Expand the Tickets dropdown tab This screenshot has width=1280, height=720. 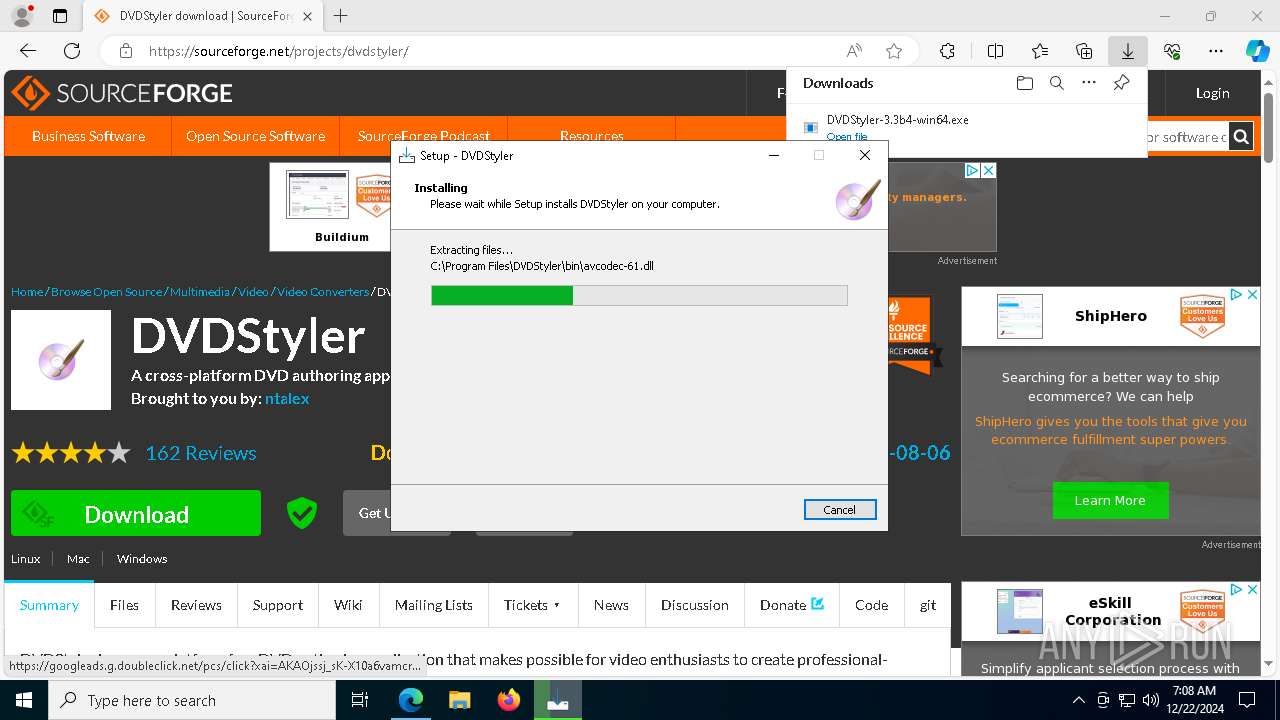pyautogui.click(x=532, y=605)
